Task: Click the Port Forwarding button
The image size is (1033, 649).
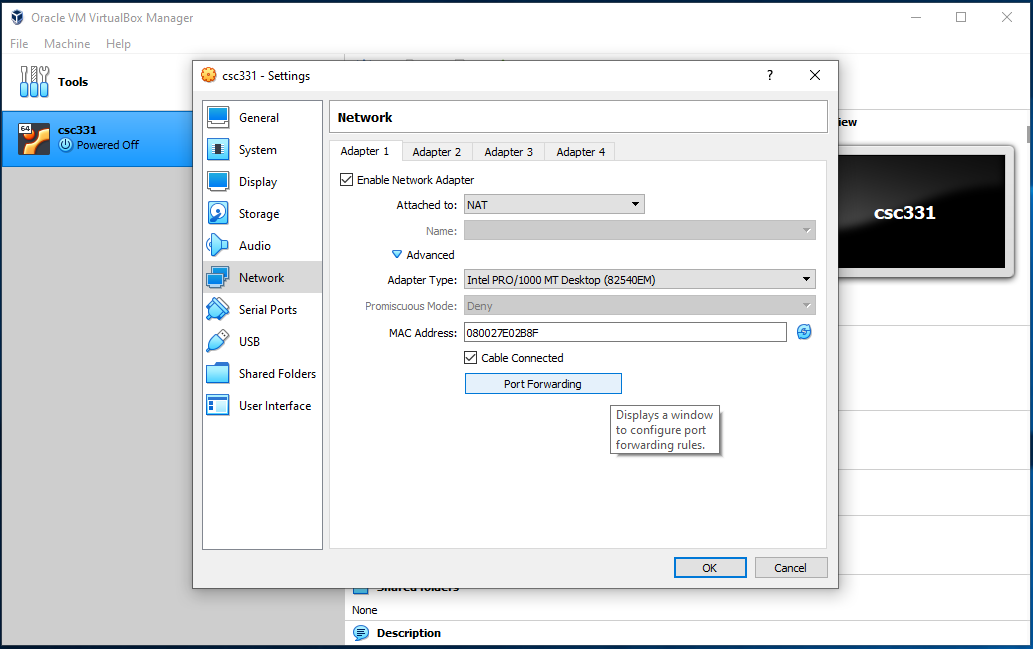Action: point(543,383)
